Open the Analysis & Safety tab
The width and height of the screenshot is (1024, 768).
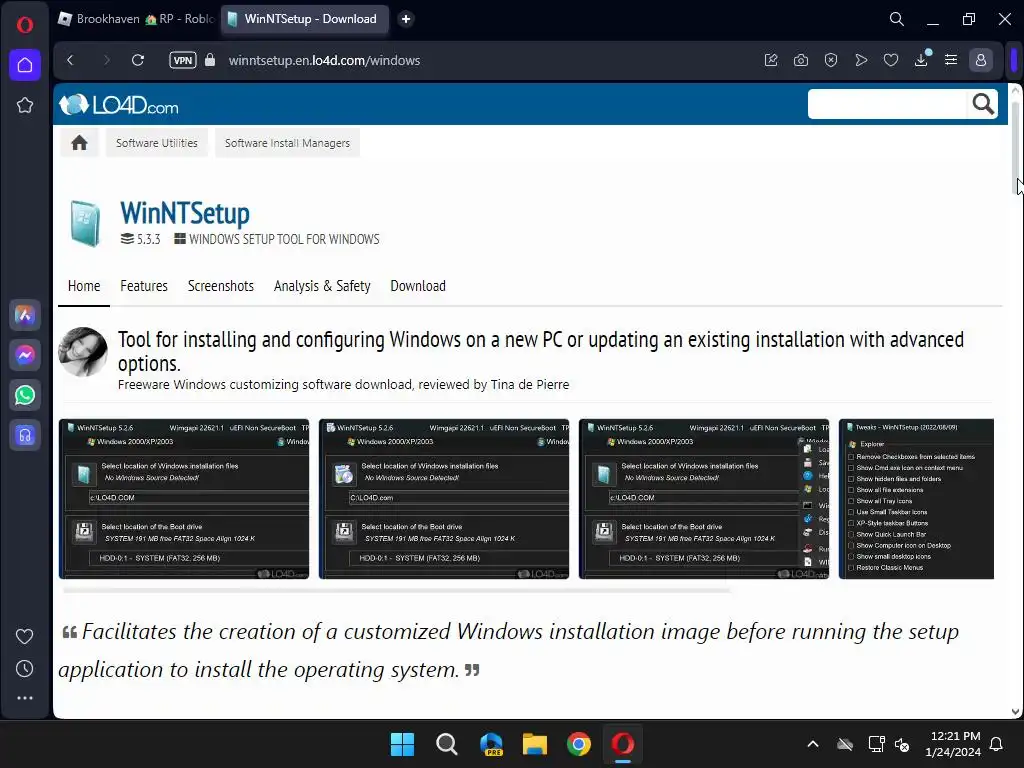point(322,286)
